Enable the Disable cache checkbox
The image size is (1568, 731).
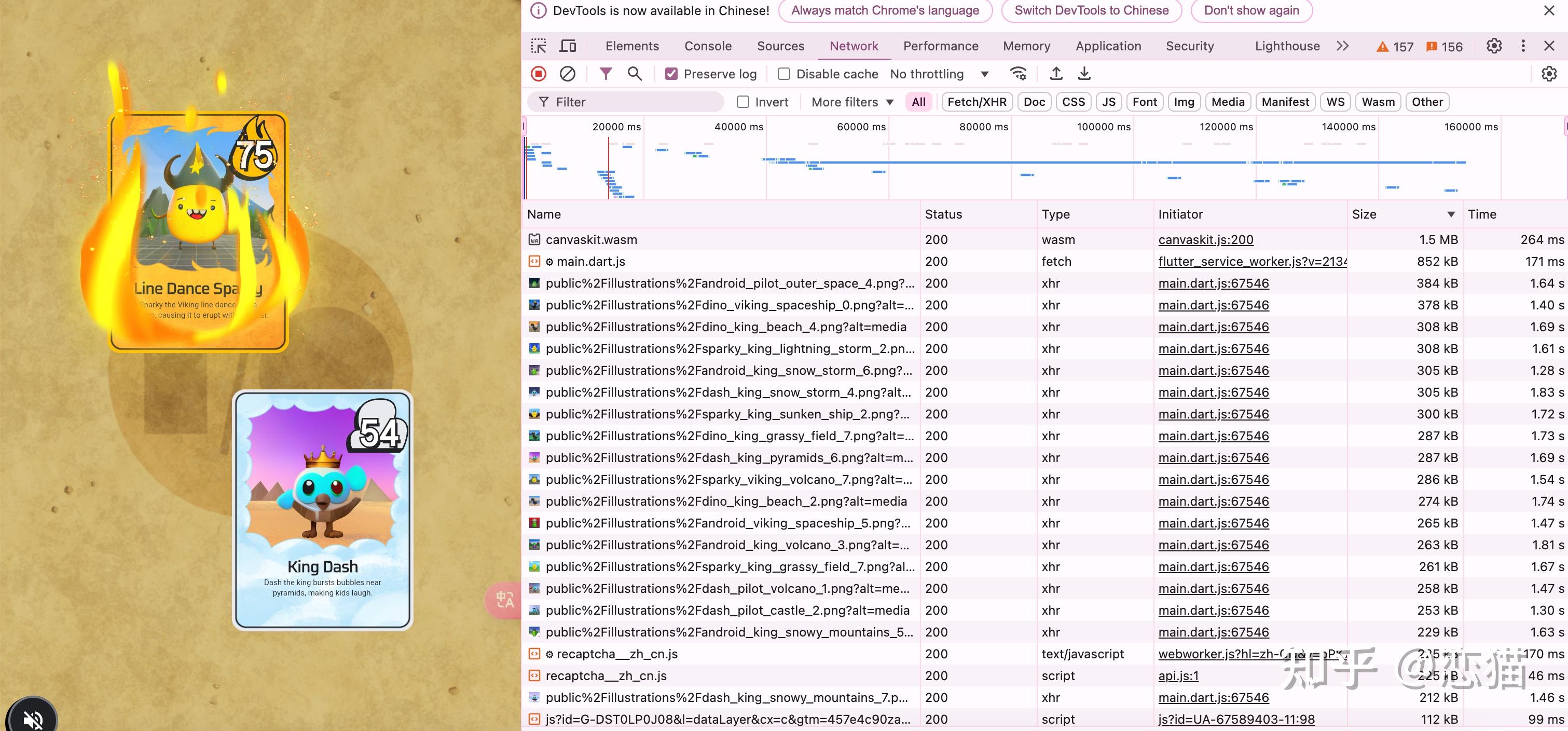tap(784, 74)
